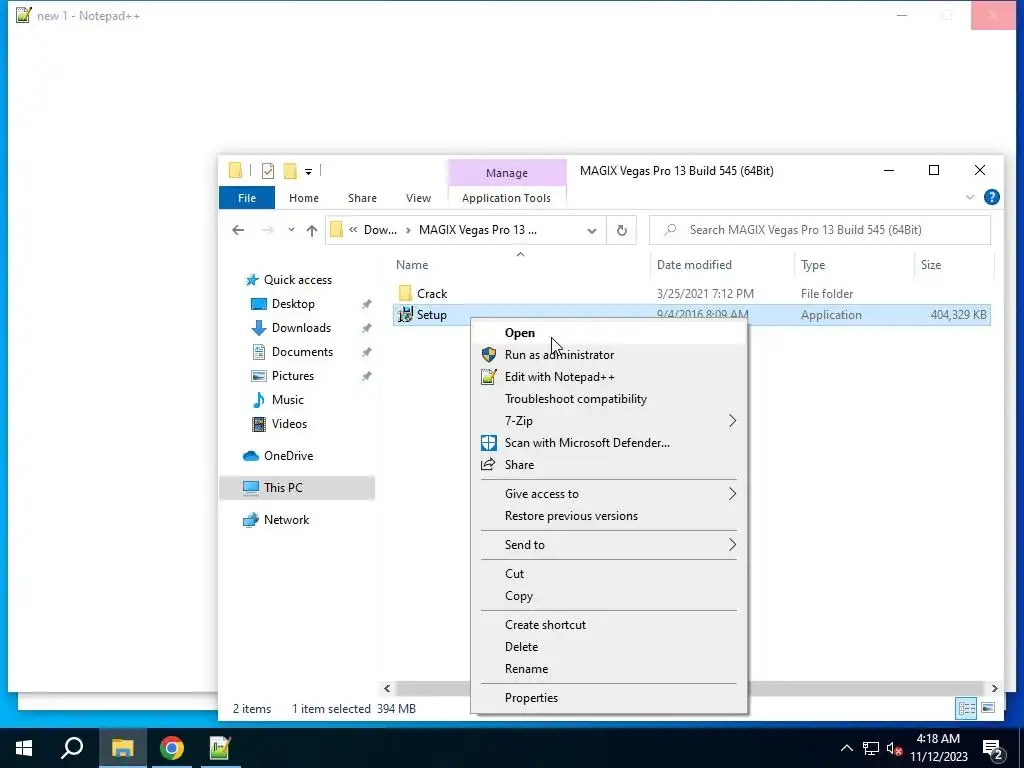Click the New folder icon in title bar

click(x=290, y=171)
